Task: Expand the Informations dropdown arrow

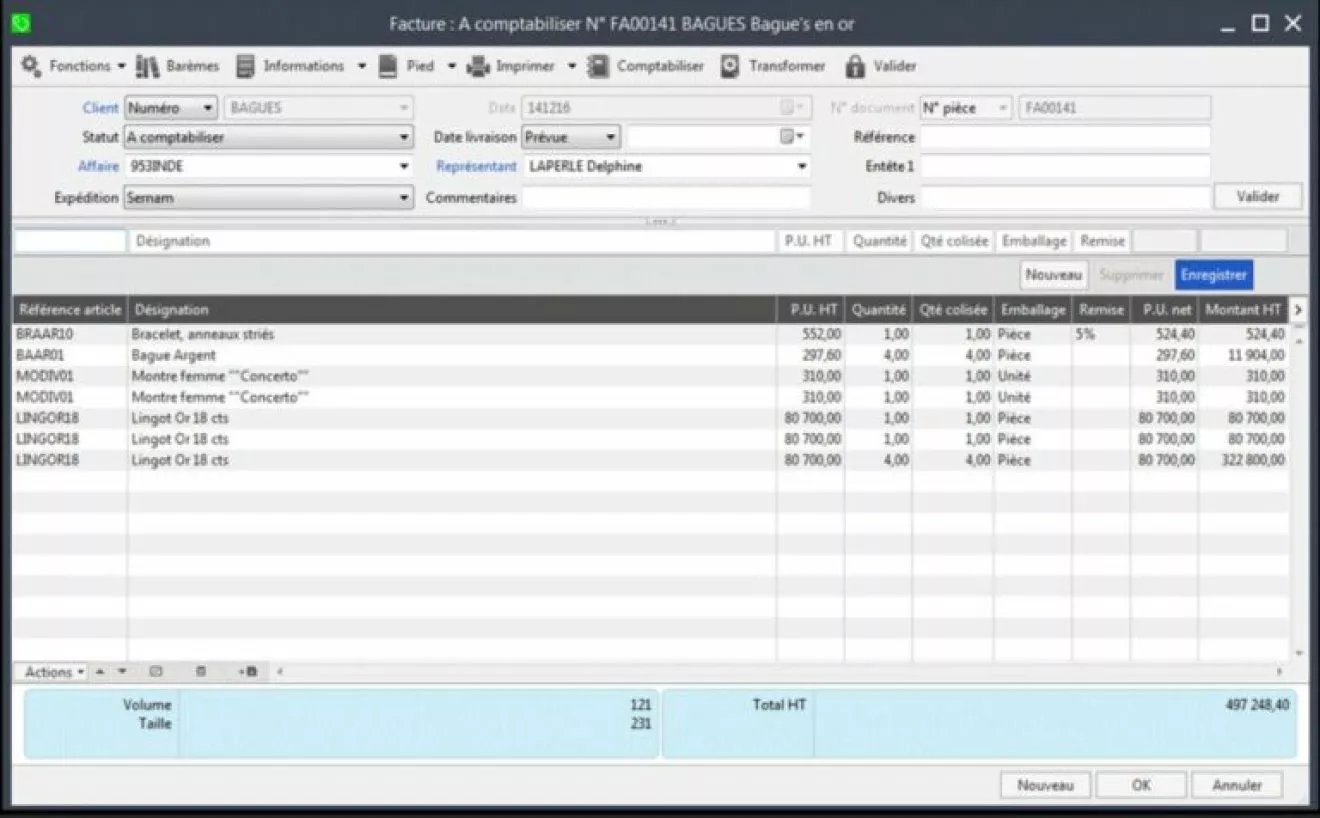Action: click(362, 66)
